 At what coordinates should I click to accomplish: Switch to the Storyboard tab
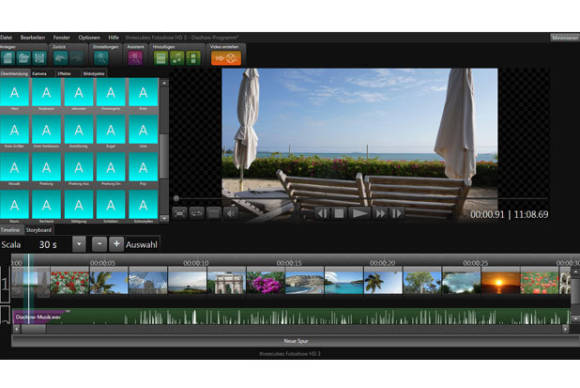click(38, 230)
